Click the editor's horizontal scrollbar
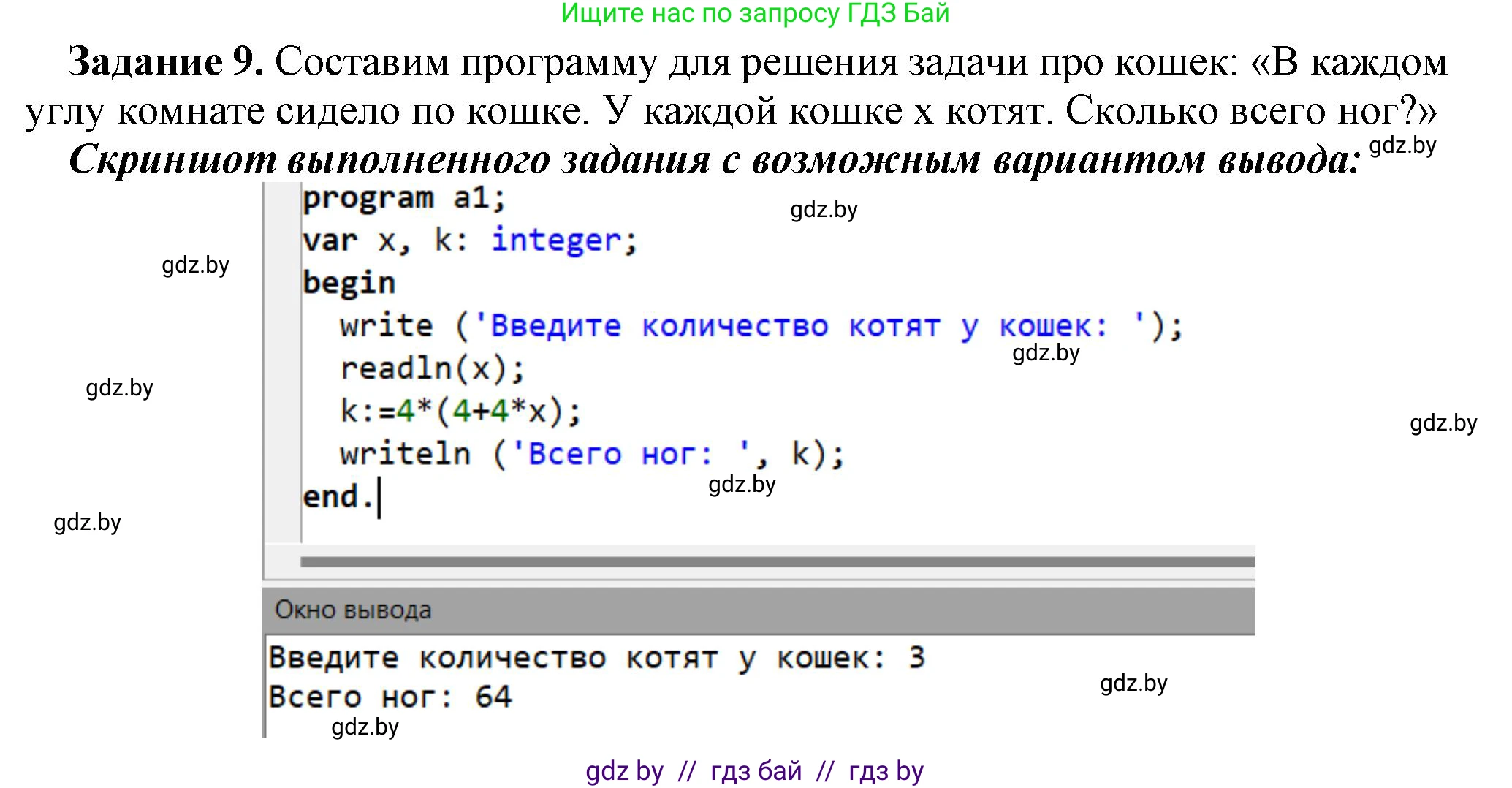Image resolution: width=1512 pixels, height=788 pixels. [776, 561]
